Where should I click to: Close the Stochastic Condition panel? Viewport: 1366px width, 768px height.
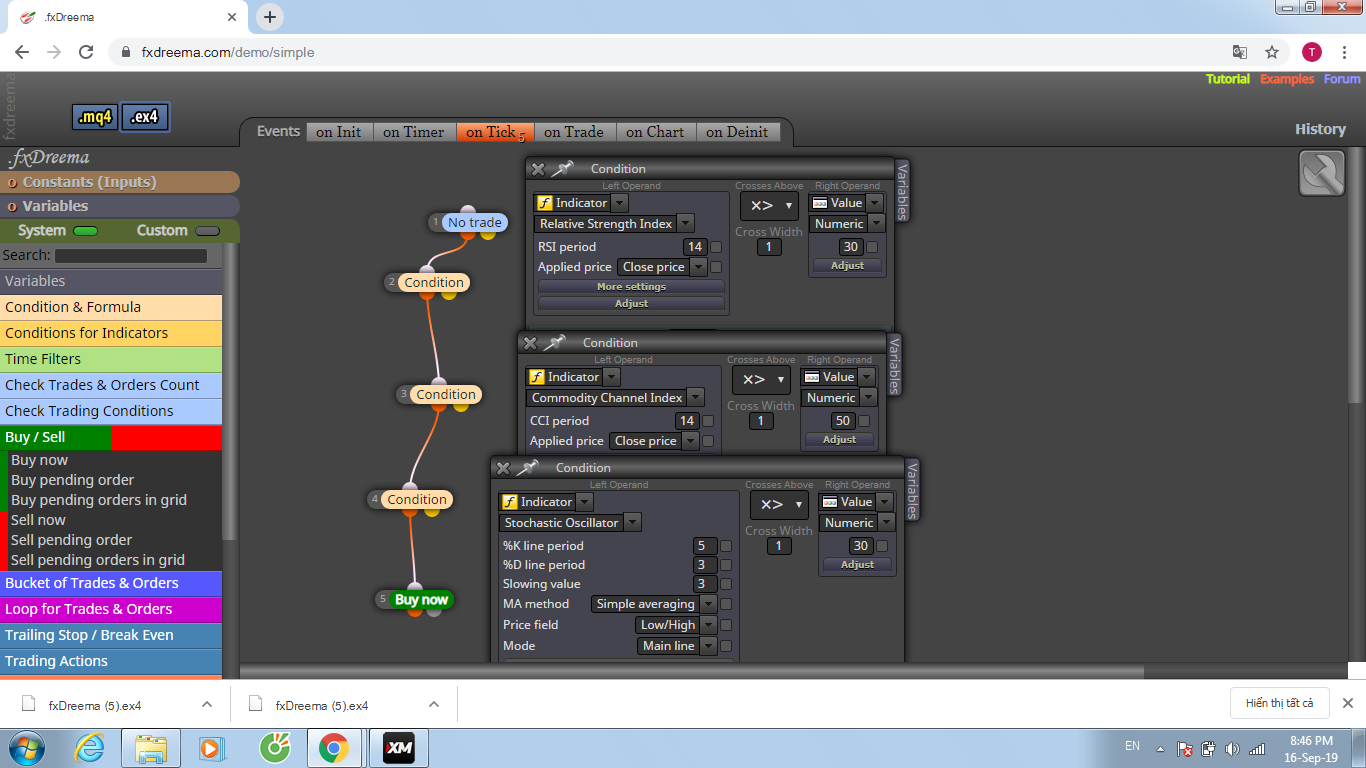tap(503, 468)
